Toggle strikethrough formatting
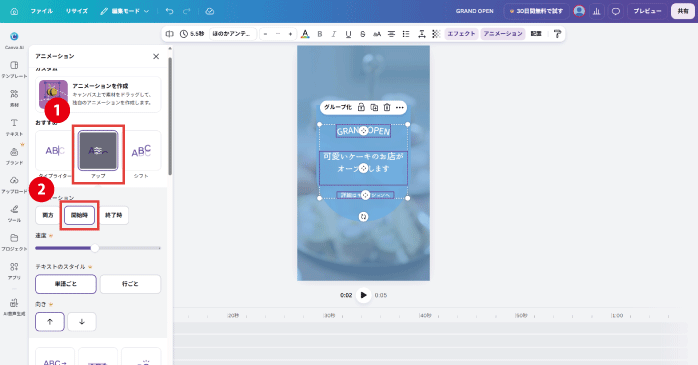This screenshot has height=365, width=698. coord(363,34)
